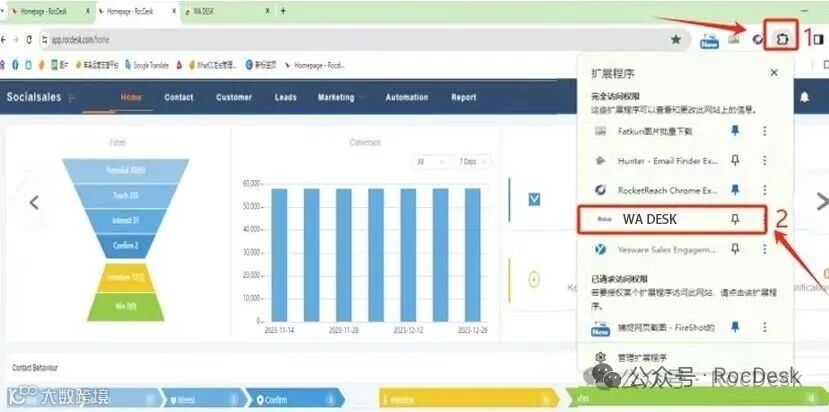Open the browser side panel icon

click(x=818, y=39)
